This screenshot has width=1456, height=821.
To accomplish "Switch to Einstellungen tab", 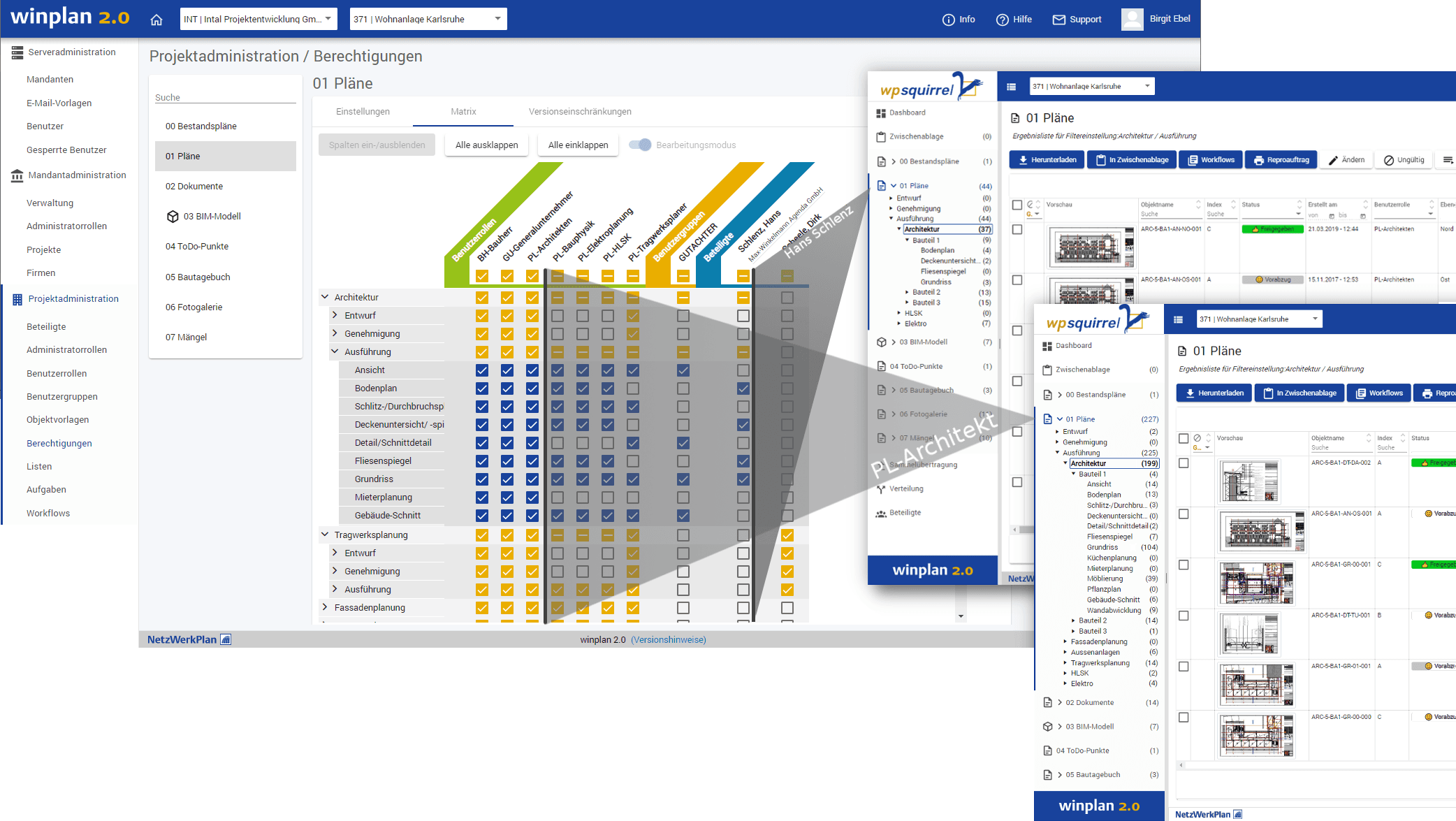I will tap(363, 112).
